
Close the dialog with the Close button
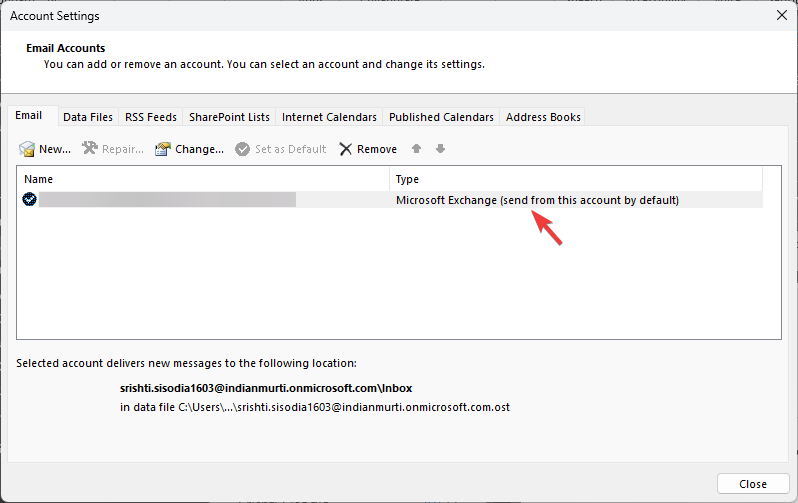pos(753,484)
